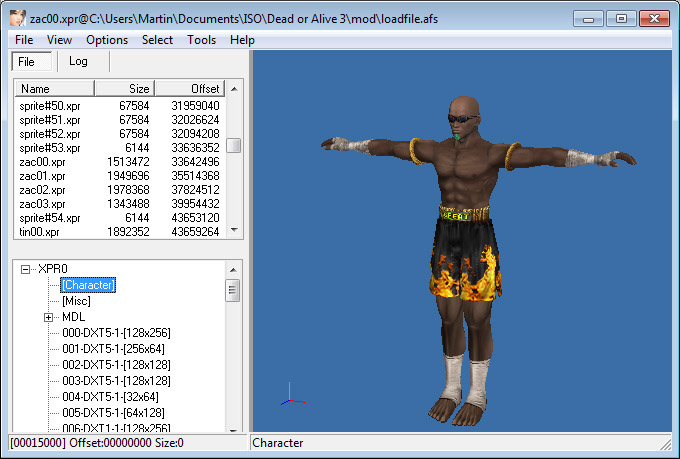Maximize the application window

coord(621,19)
